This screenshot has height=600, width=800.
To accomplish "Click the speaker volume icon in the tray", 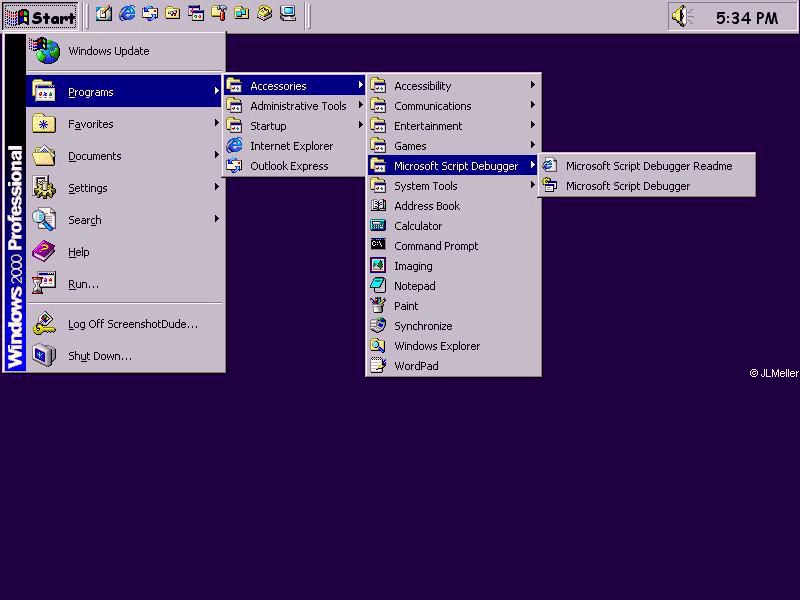I will tap(682, 17).
